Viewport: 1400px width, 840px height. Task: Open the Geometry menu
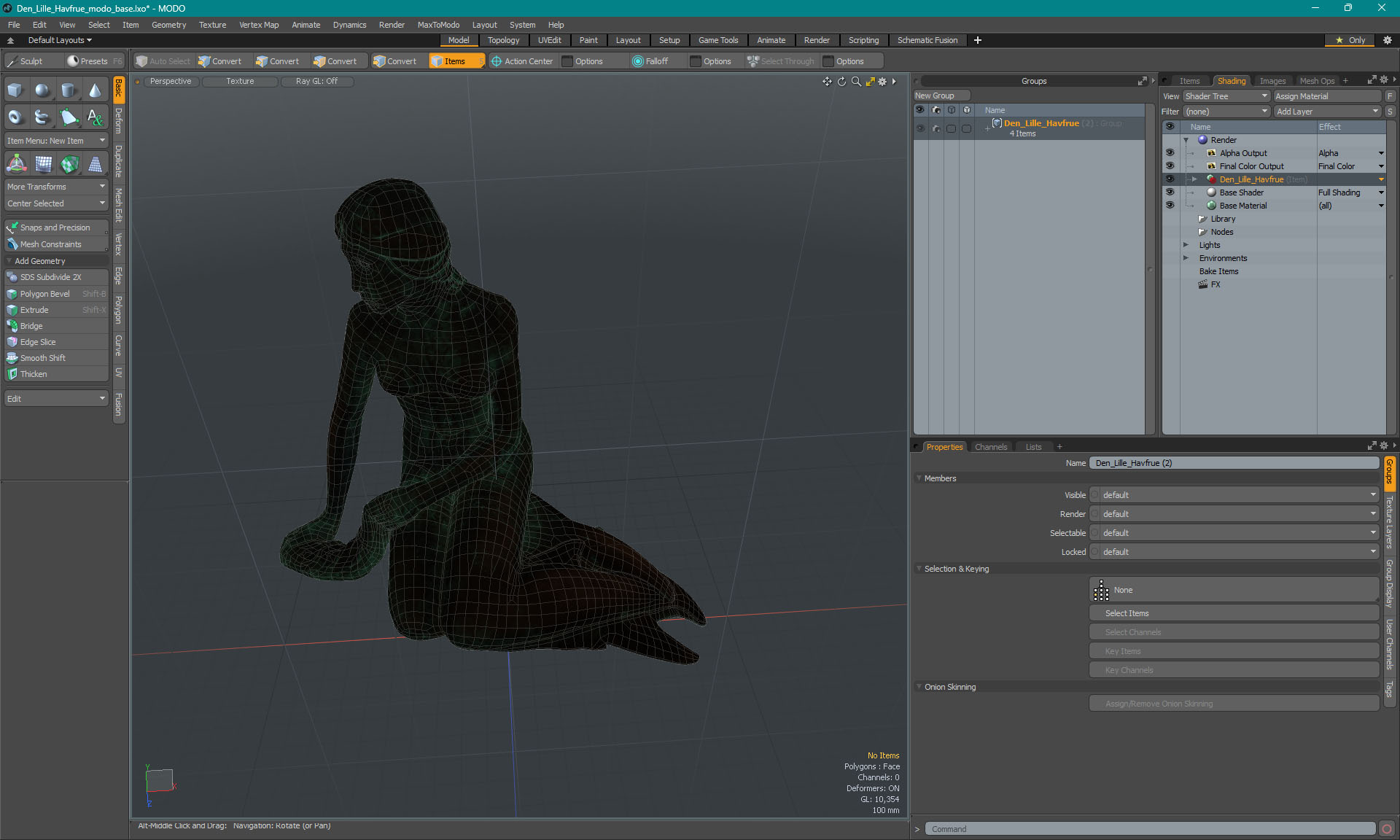(168, 25)
